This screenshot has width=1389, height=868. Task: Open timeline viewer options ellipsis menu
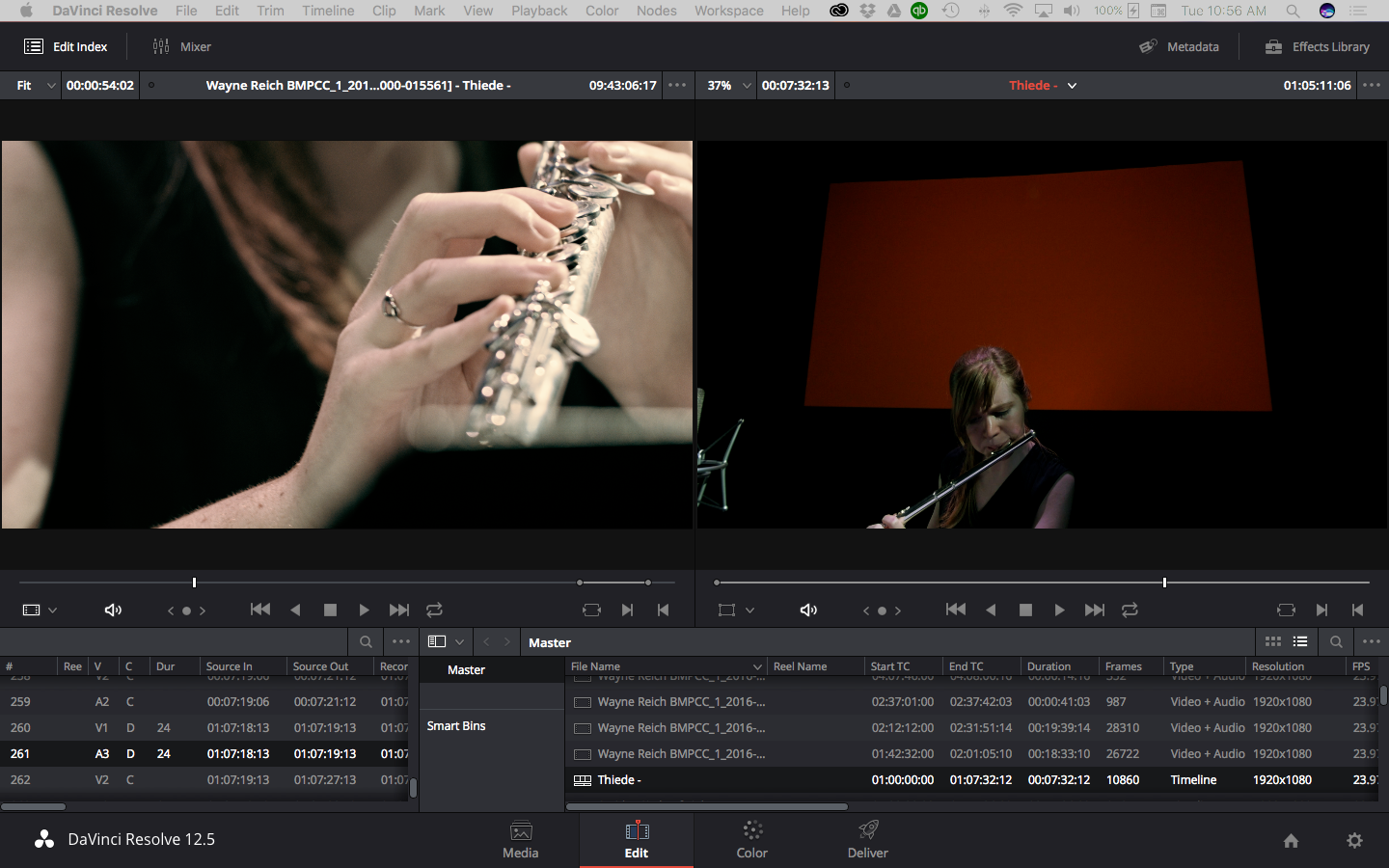tap(1372, 85)
